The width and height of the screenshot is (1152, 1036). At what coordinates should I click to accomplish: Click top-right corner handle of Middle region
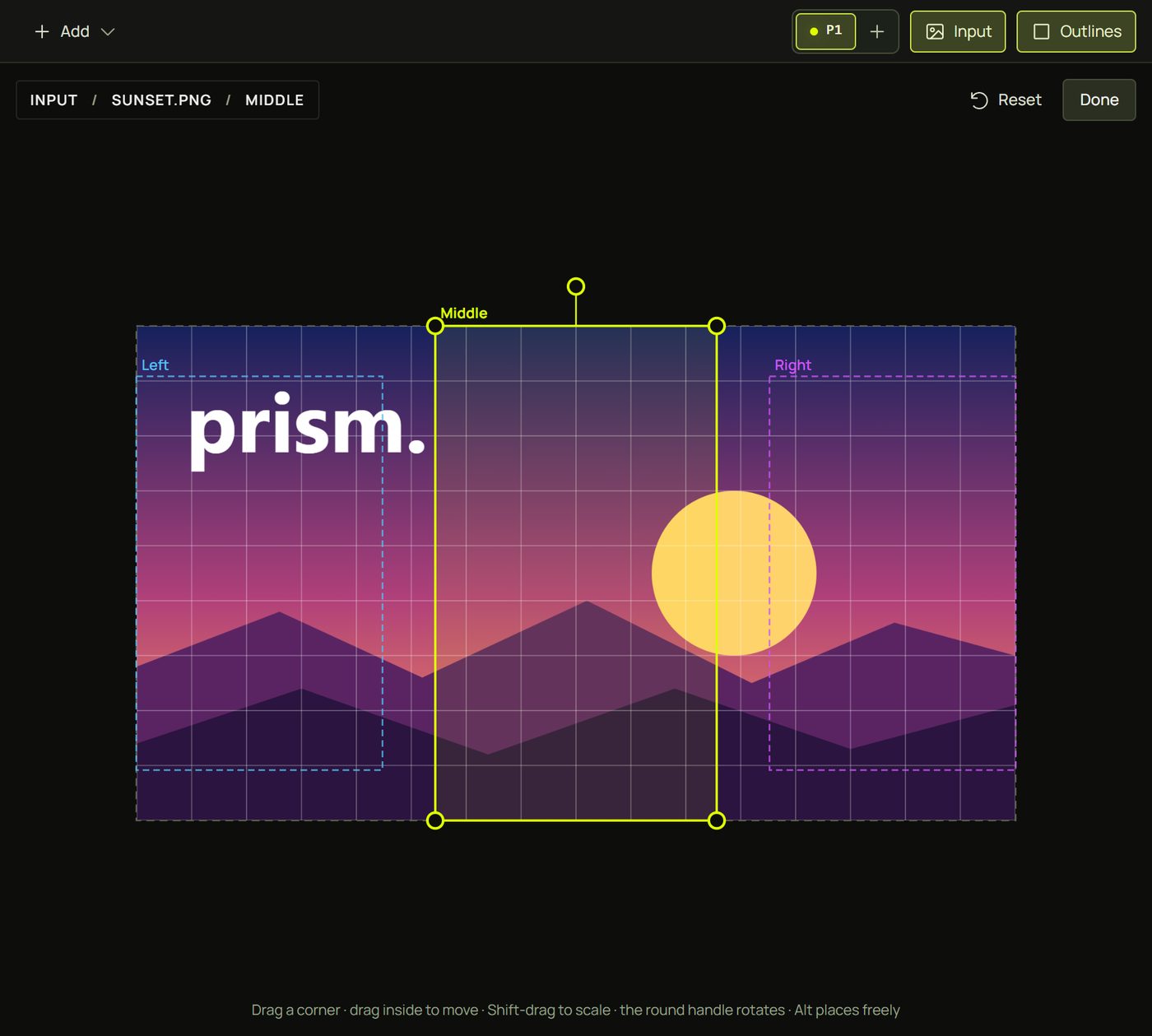coord(717,326)
